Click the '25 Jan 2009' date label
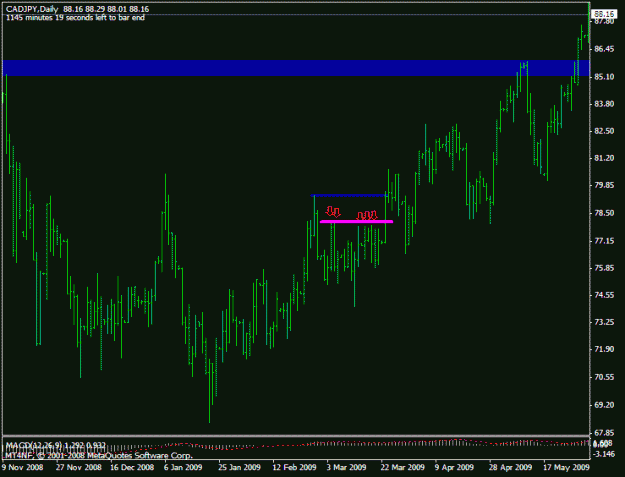625x477 pixels. (240, 467)
